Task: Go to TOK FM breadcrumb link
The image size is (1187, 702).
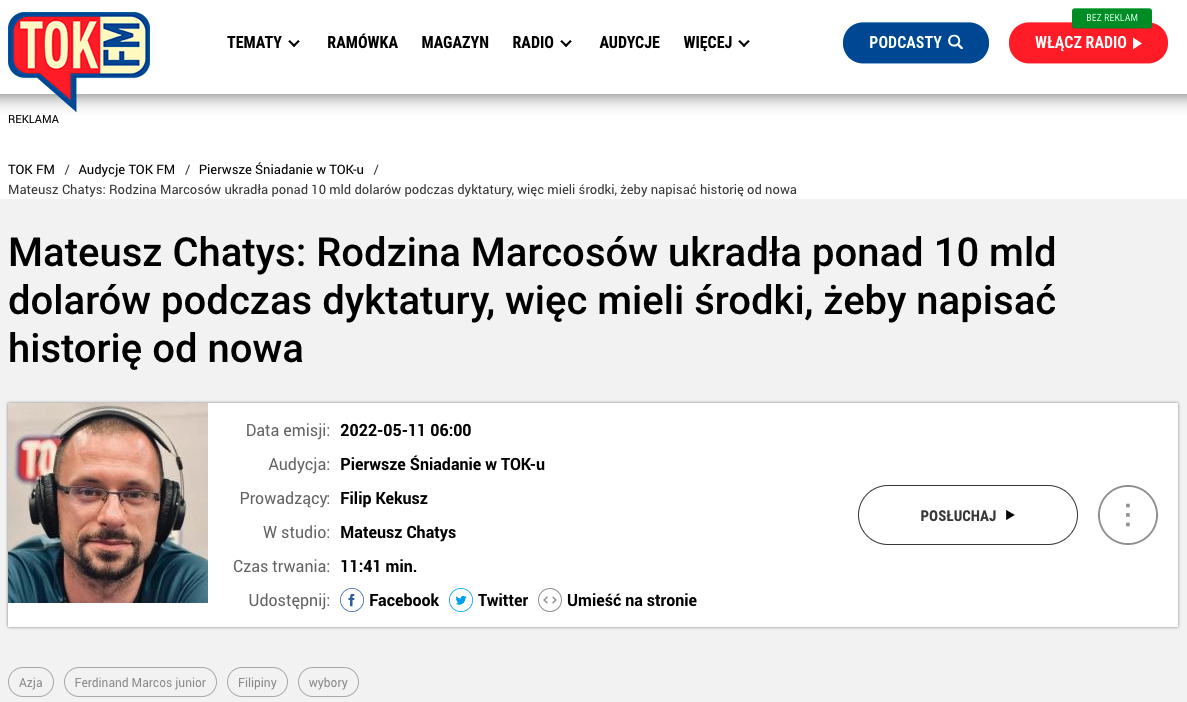Action: [x=31, y=170]
